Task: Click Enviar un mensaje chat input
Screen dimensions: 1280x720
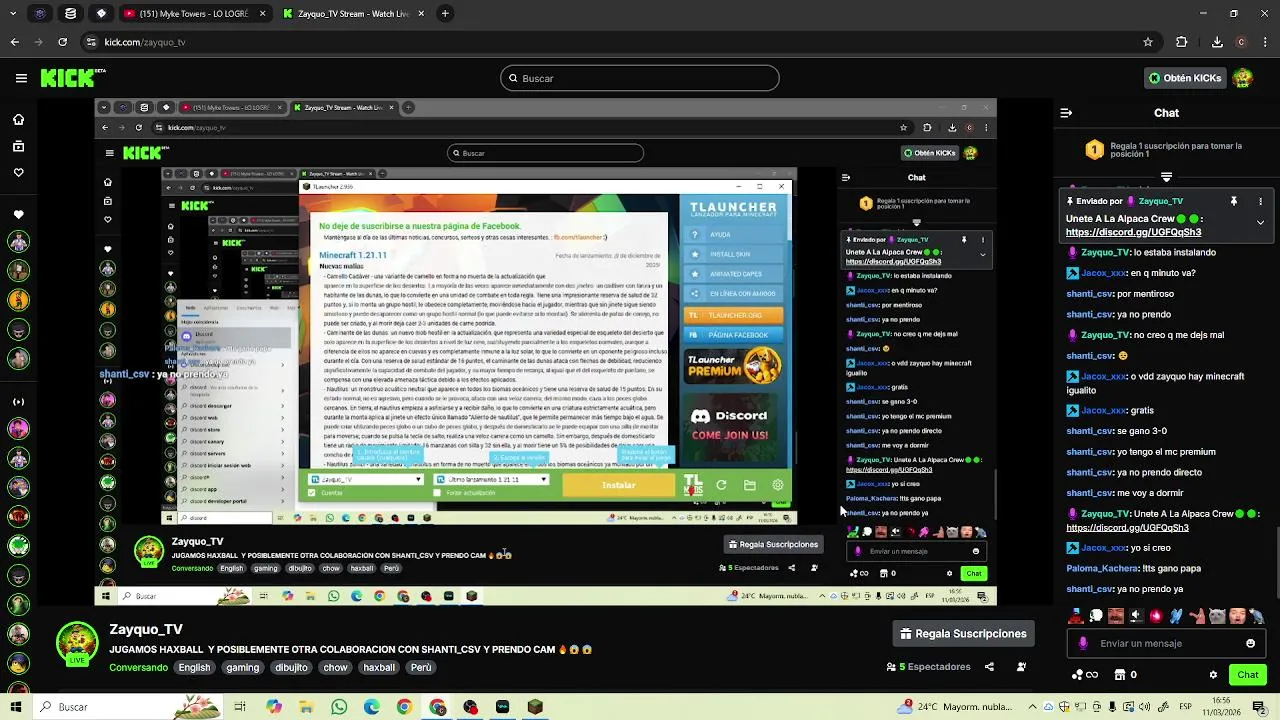Action: coord(1165,643)
